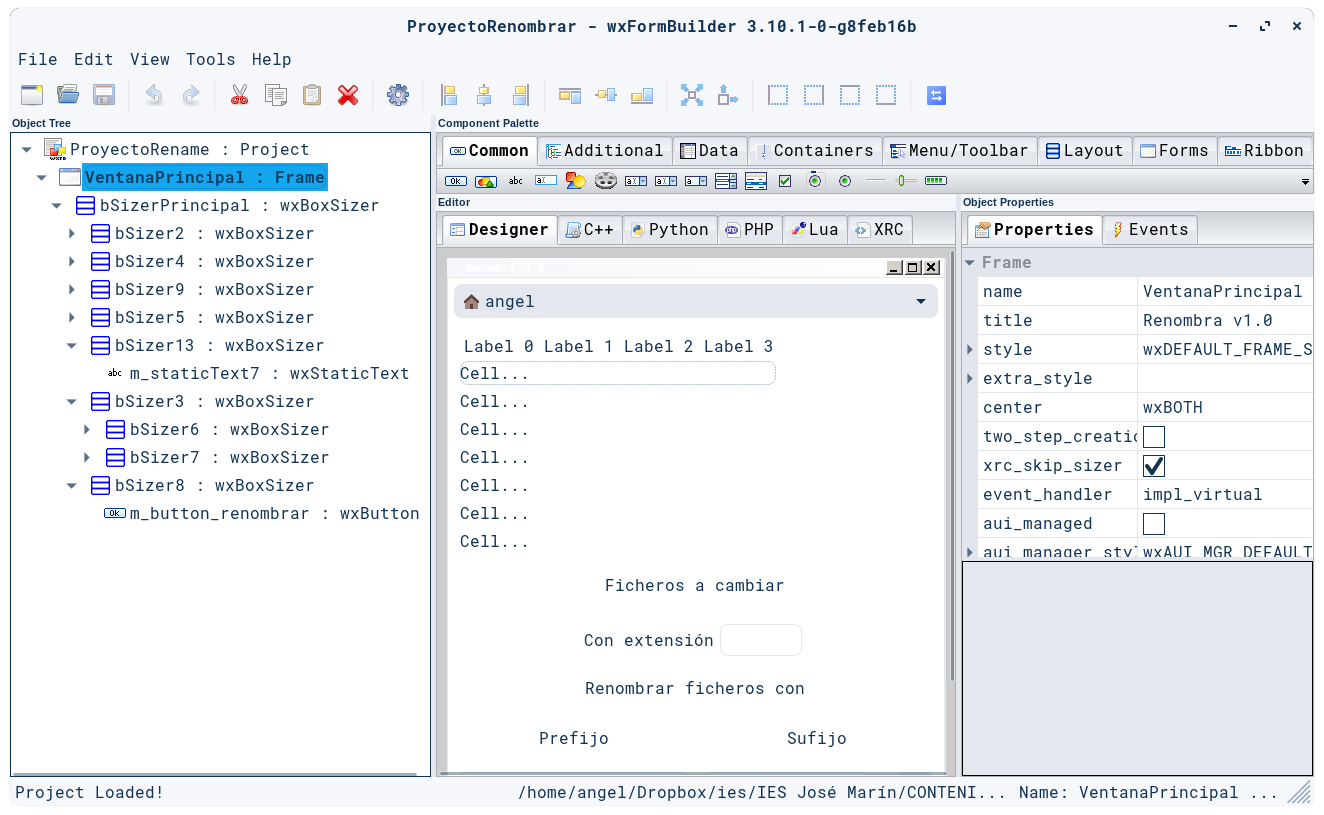Collapse the bSizer13 tree node
The width and height of the screenshot is (1324, 815).
tap(71, 345)
